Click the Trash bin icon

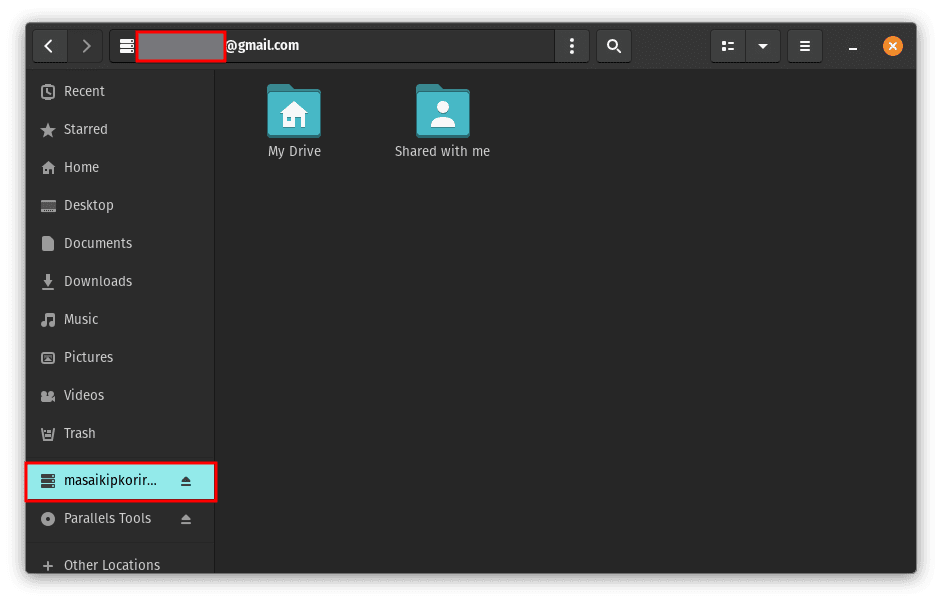[x=48, y=434]
